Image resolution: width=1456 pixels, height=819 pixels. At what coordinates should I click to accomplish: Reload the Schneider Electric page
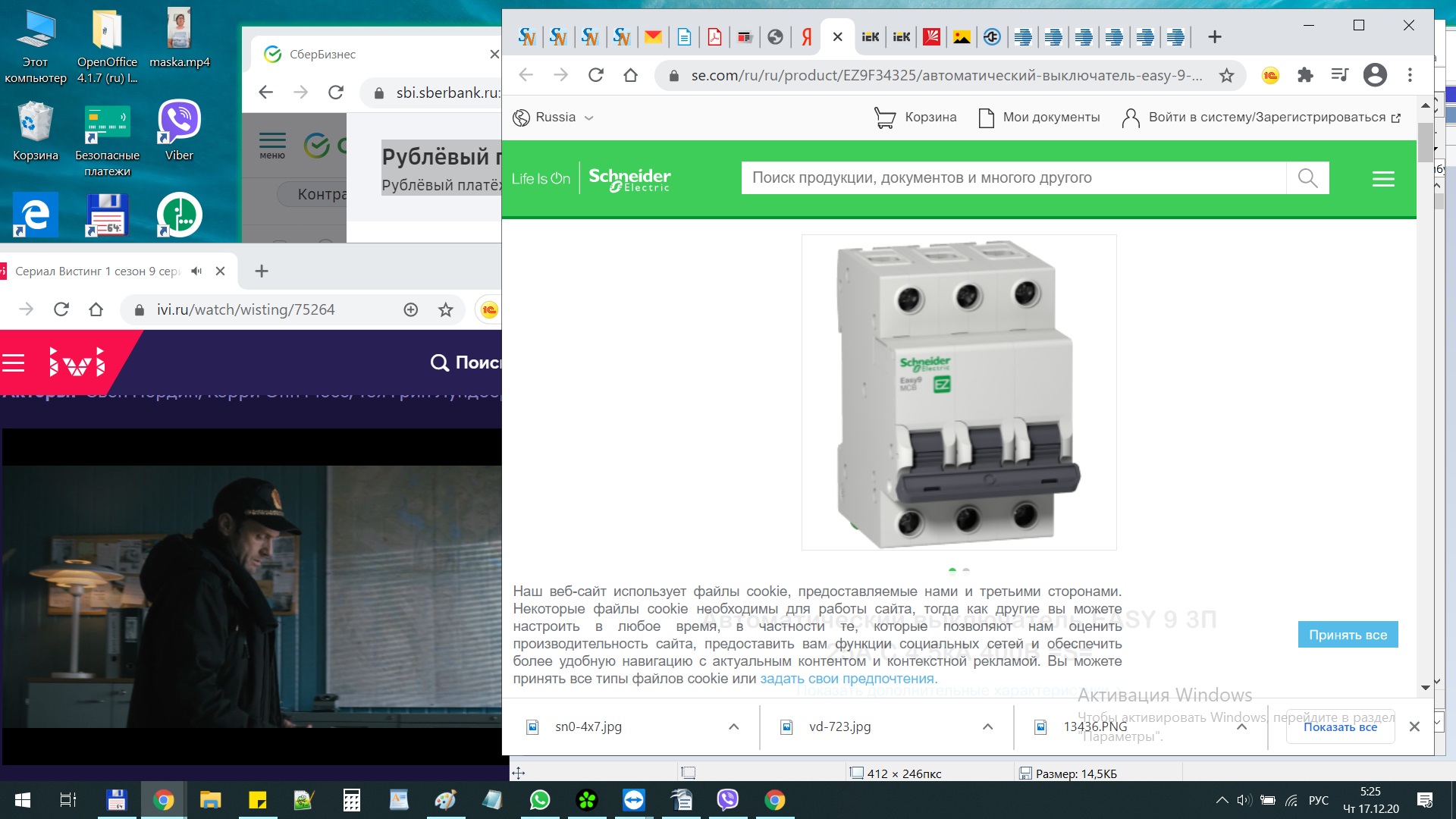click(596, 75)
